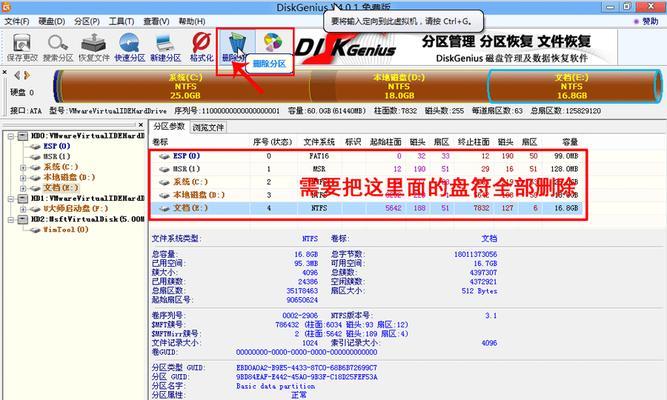Click the drive icon beside 文档(E:) in table

(x=164, y=209)
